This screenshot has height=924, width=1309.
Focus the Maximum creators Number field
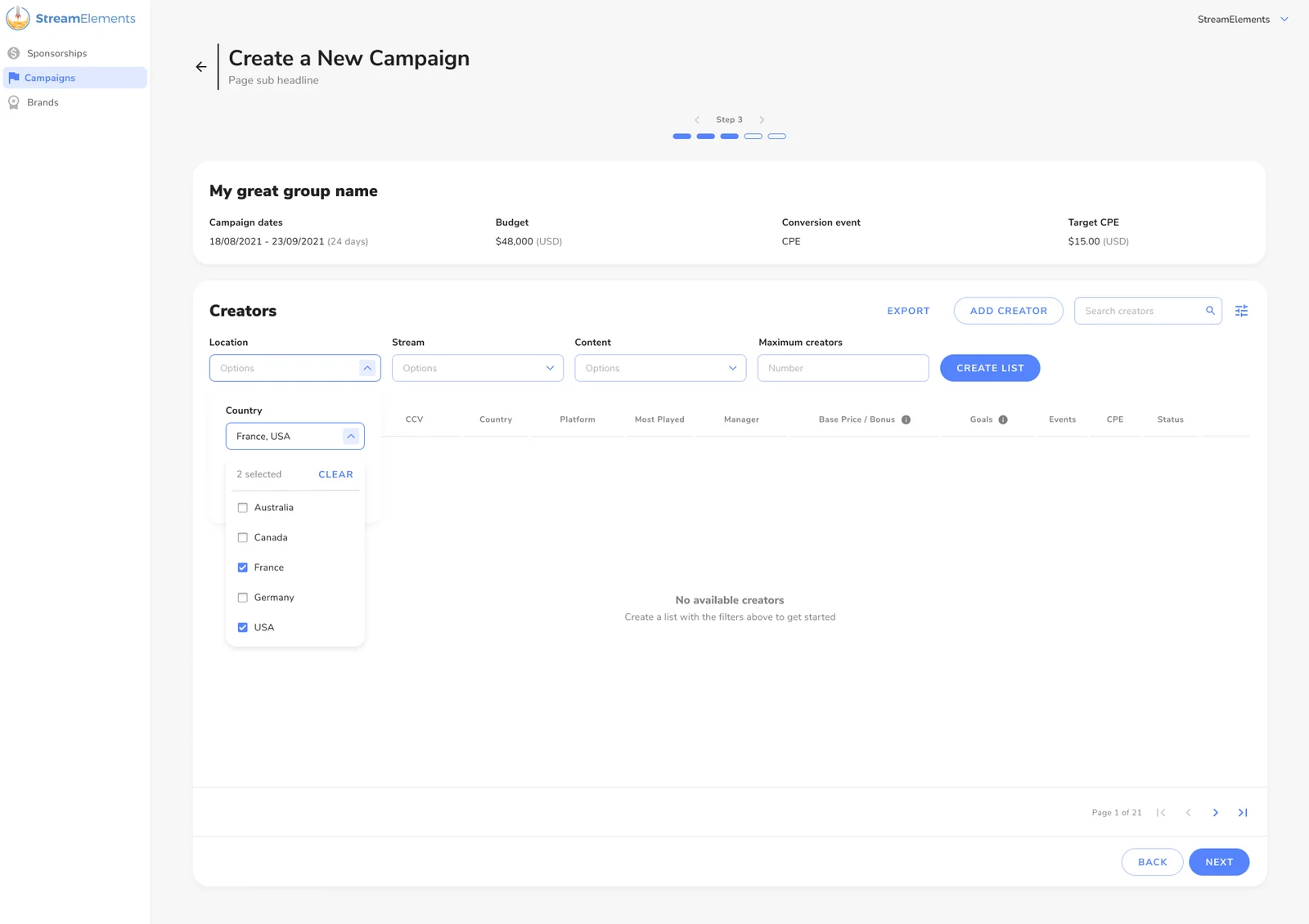(843, 368)
